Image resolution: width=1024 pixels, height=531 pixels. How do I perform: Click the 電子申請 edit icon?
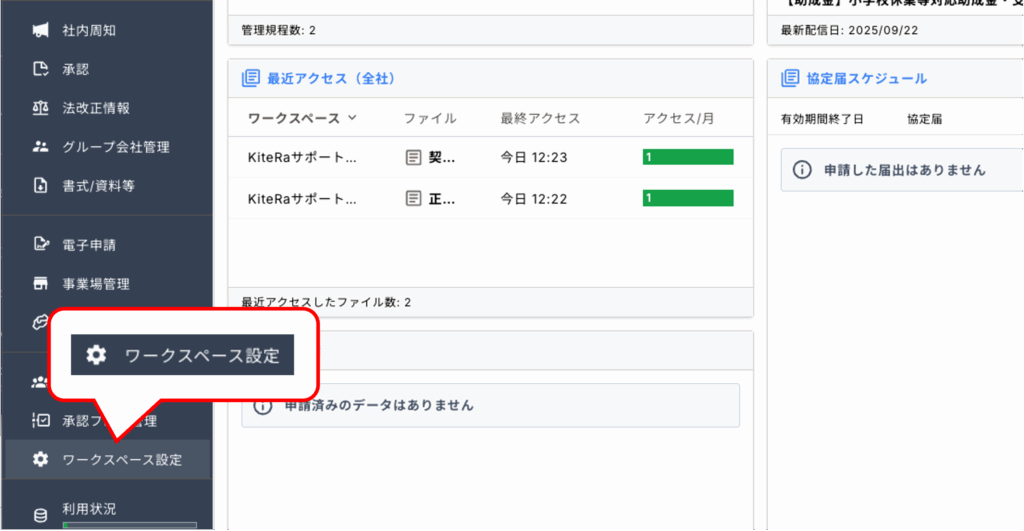click(x=41, y=244)
